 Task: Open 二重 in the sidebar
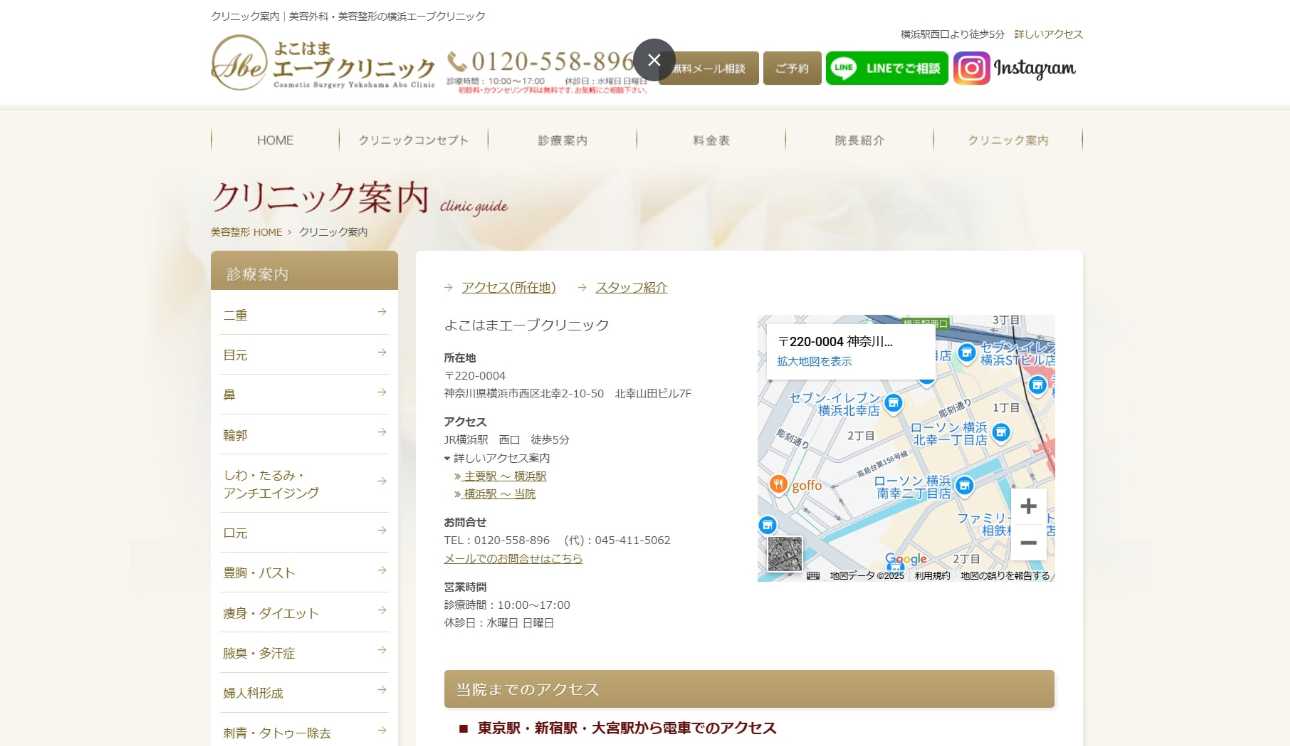coord(304,314)
